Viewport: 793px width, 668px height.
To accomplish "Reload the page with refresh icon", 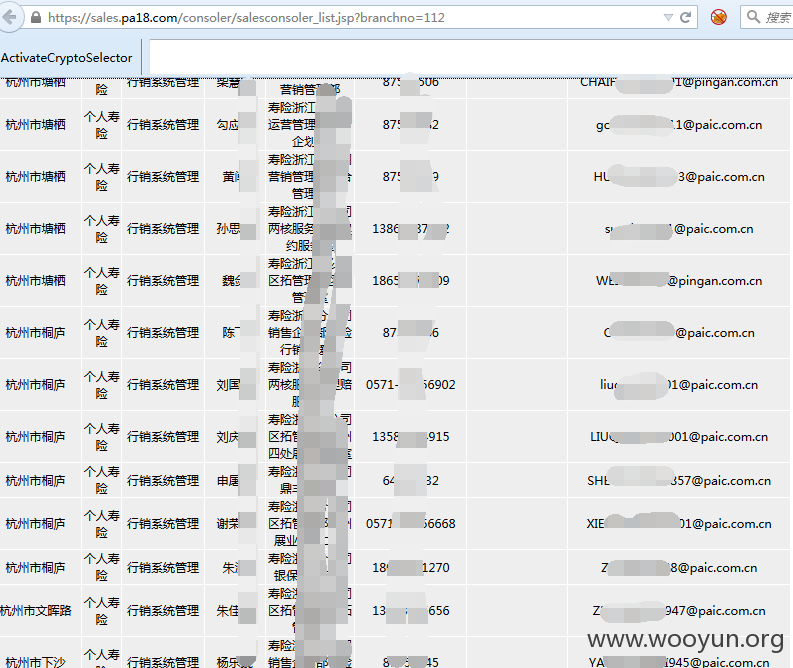I will 685,18.
